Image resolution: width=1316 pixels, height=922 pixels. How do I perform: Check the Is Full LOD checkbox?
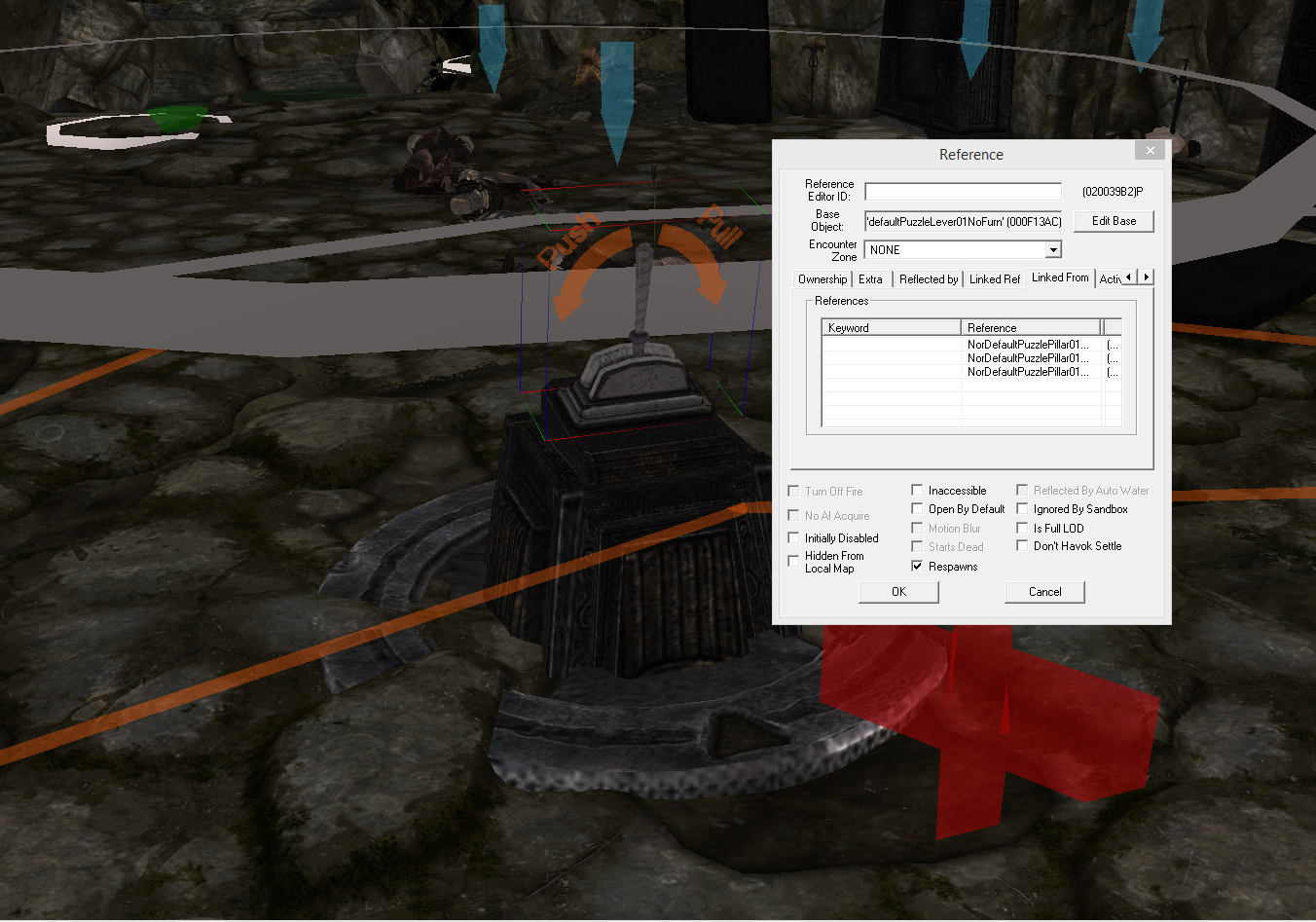(x=1022, y=528)
